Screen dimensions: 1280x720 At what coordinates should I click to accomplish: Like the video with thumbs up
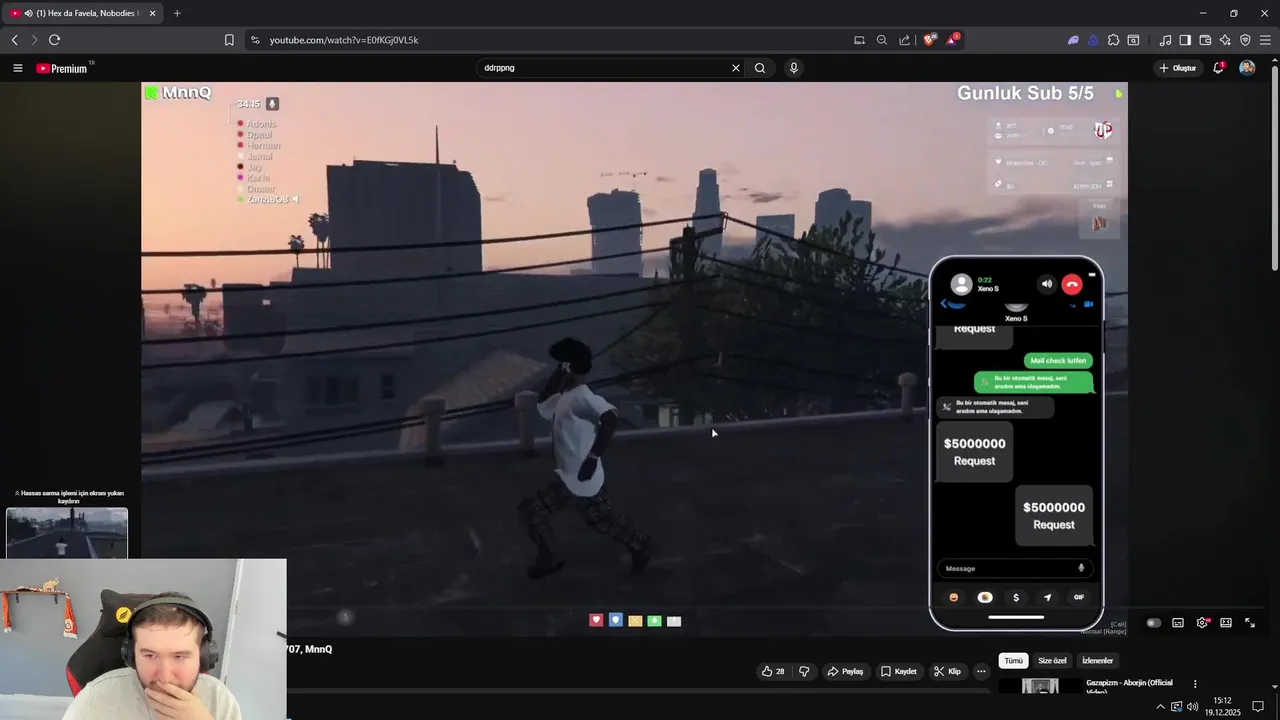point(773,671)
